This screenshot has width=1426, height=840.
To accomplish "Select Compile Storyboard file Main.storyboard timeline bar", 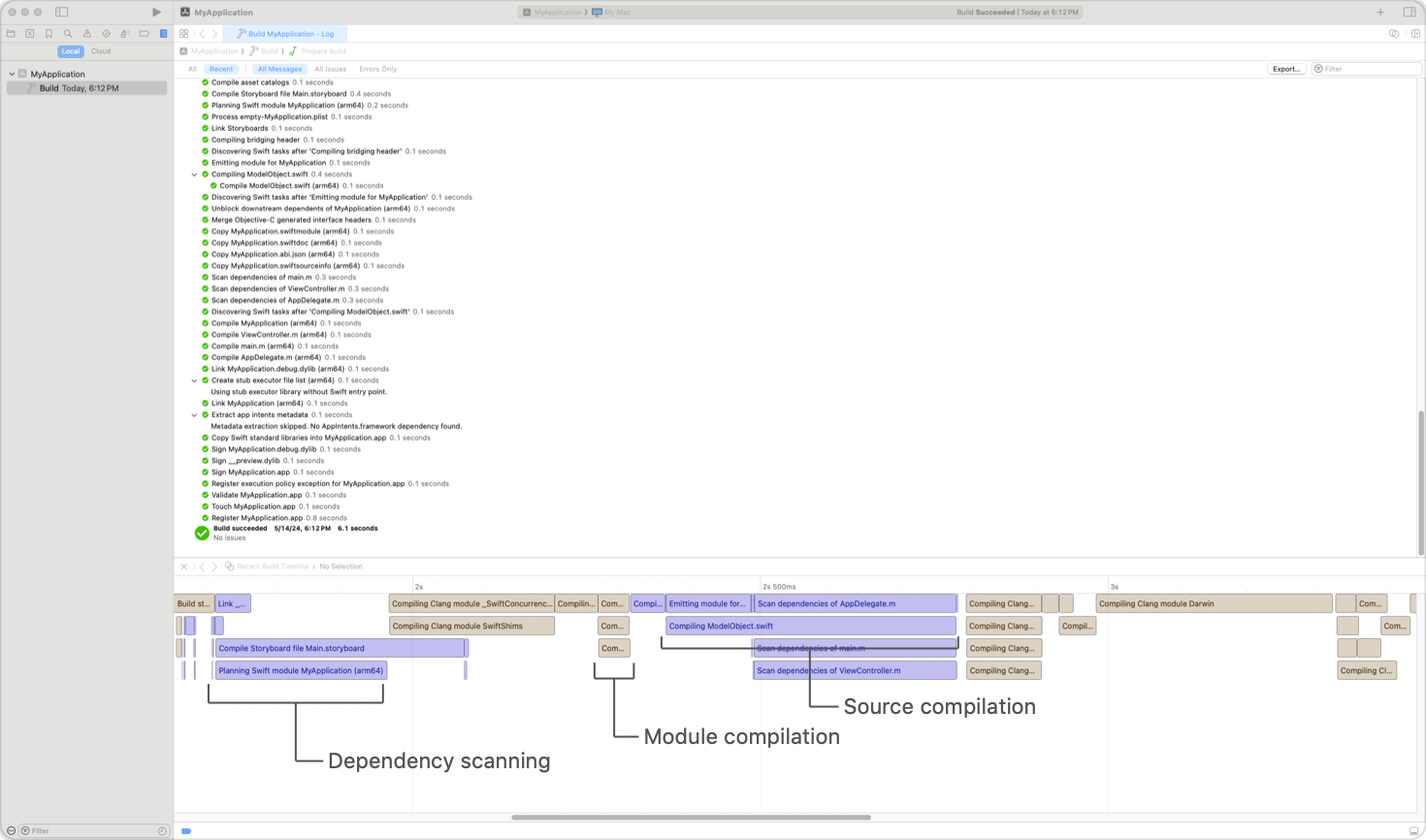I will coord(340,648).
